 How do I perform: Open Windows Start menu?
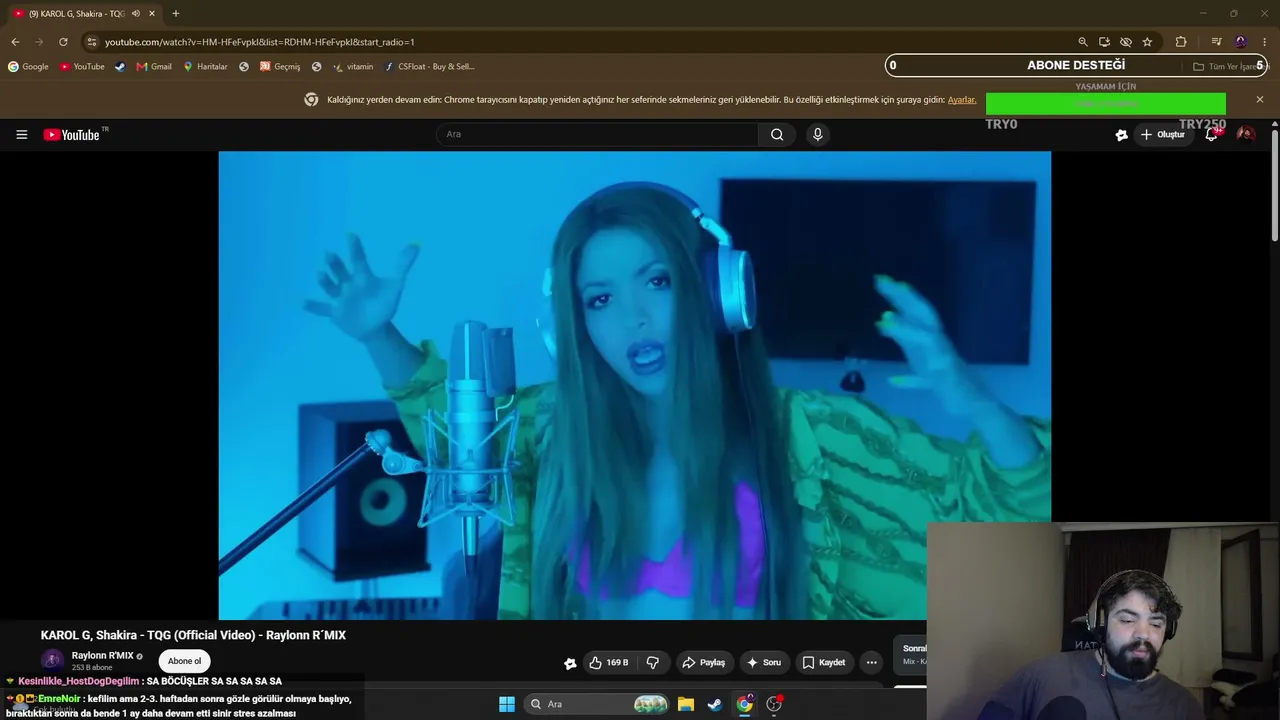507,704
